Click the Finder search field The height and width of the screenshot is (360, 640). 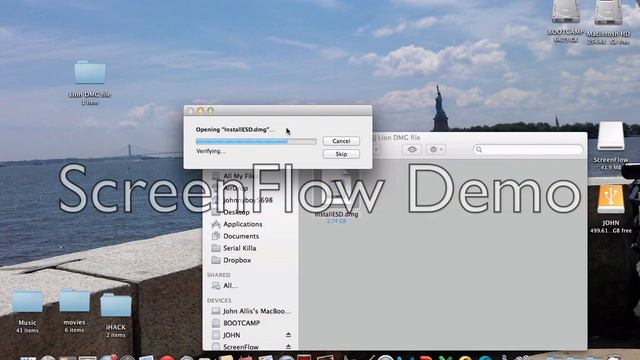point(528,149)
